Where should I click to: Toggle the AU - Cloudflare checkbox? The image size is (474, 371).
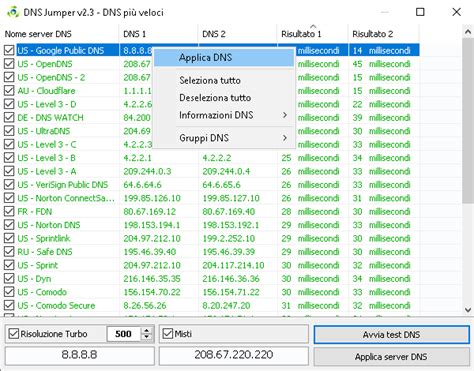[9, 91]
